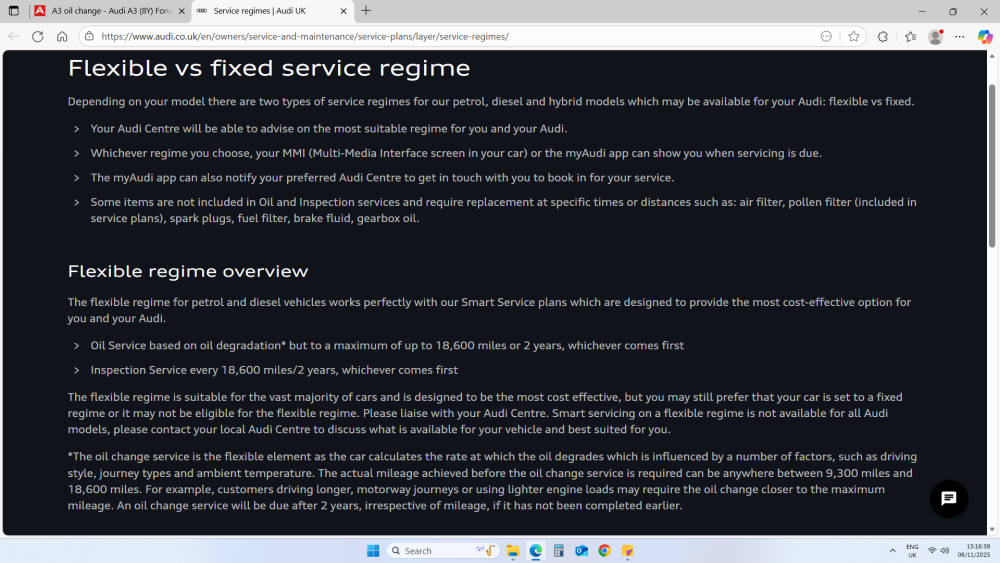1000x563 pixels.
Task: Click the paragraph 'Depending on your model there are two types'
Action: (x=491, y=101)
